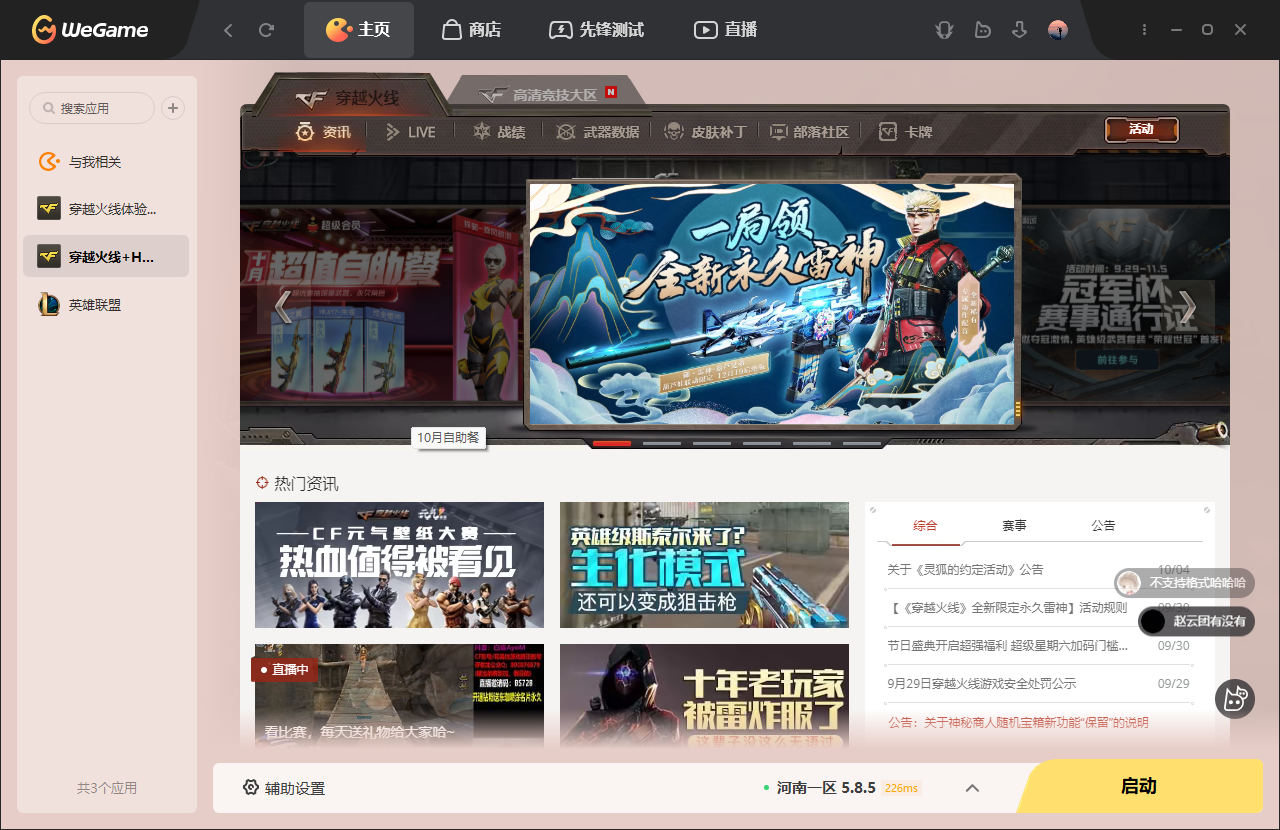The image size is (1280, 830).
Task: Select 穿越火线体验... in sidebar
Action: 105,209
